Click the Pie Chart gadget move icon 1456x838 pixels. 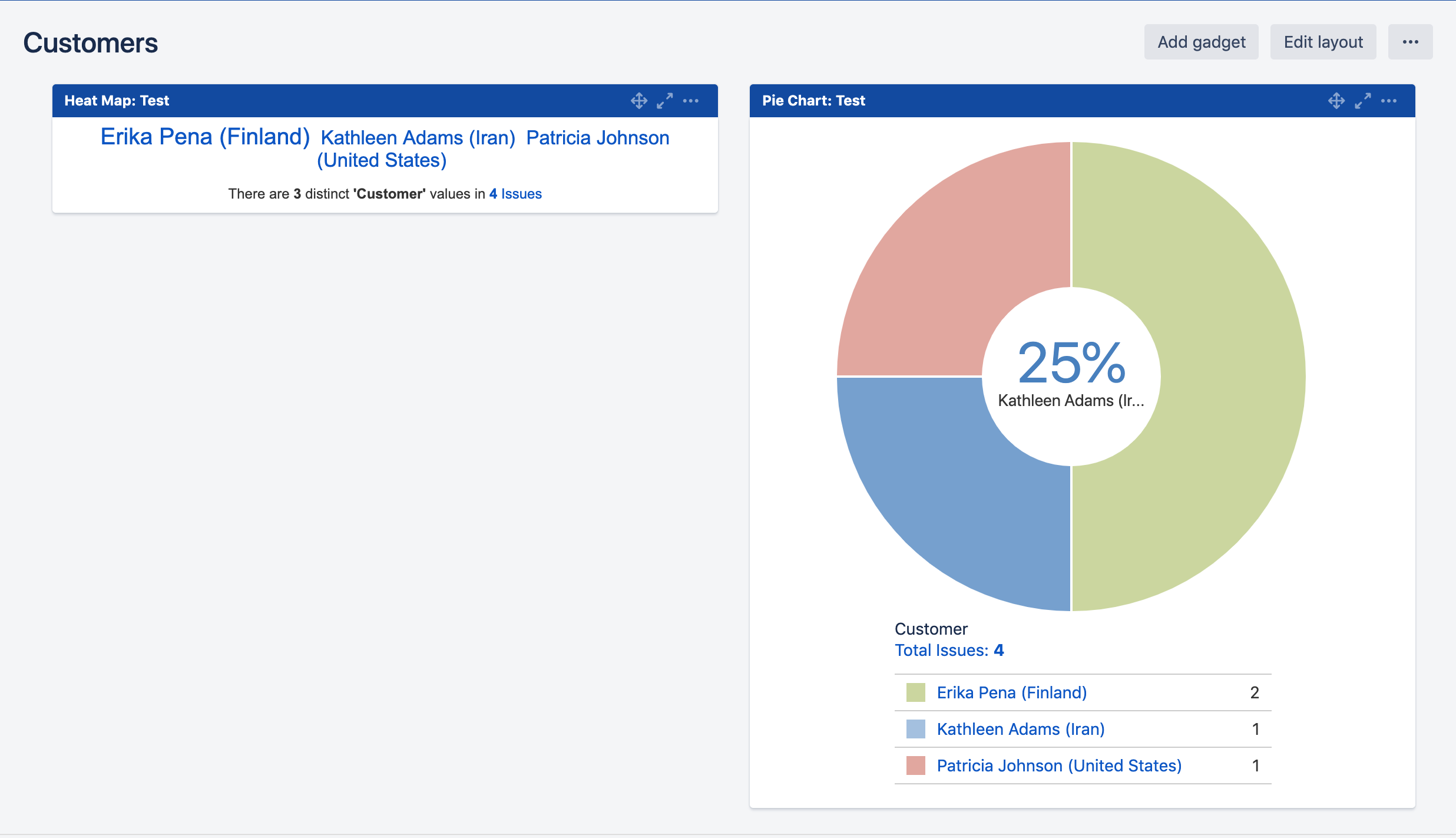pyautogui.click(x=1336, y=101)
